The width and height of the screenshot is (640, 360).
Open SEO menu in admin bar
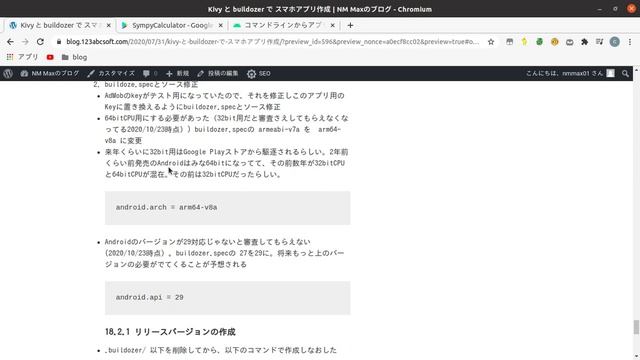point(259,73)
